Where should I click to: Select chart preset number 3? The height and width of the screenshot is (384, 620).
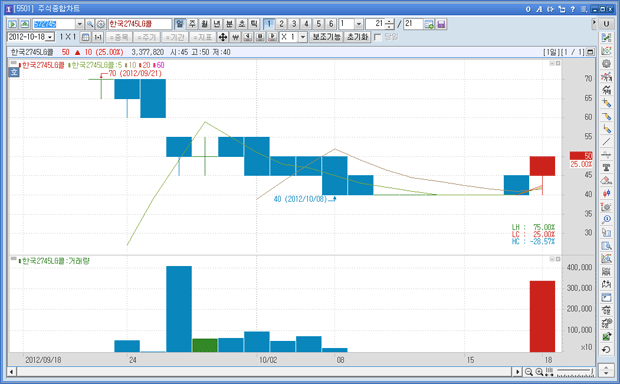coord(294,24)
